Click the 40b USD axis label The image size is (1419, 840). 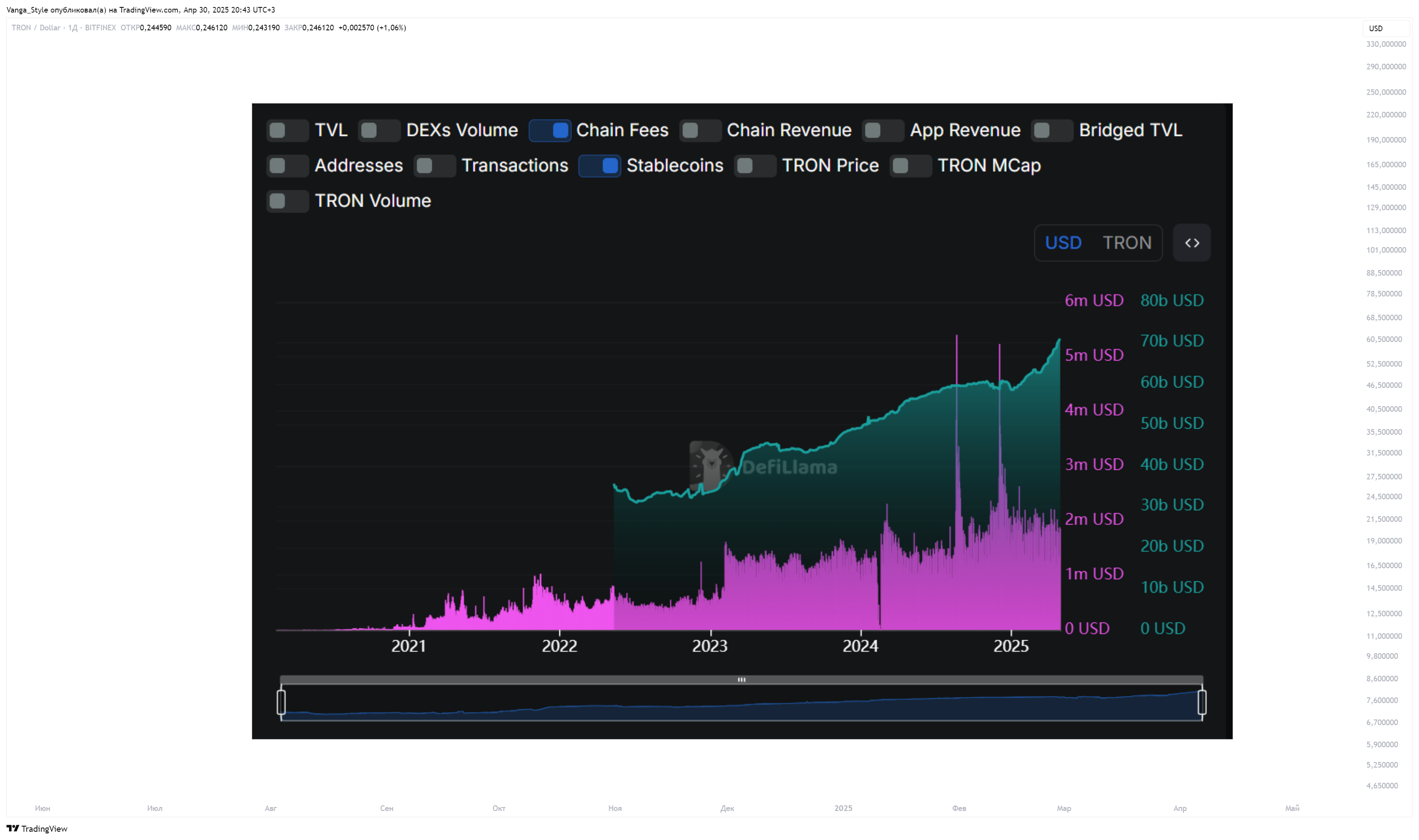[1171, 465]
